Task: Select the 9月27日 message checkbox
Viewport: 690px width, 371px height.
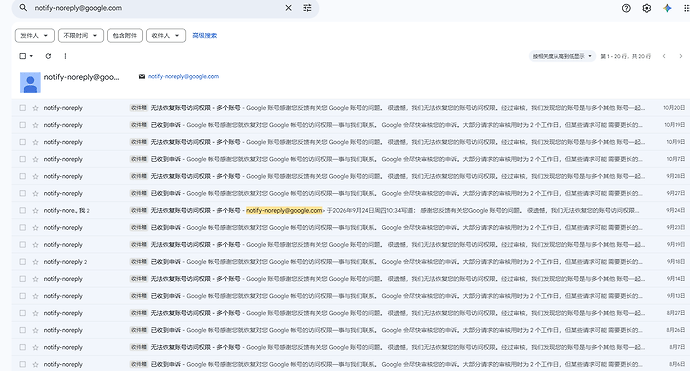Action: click(x=22, y=193)
